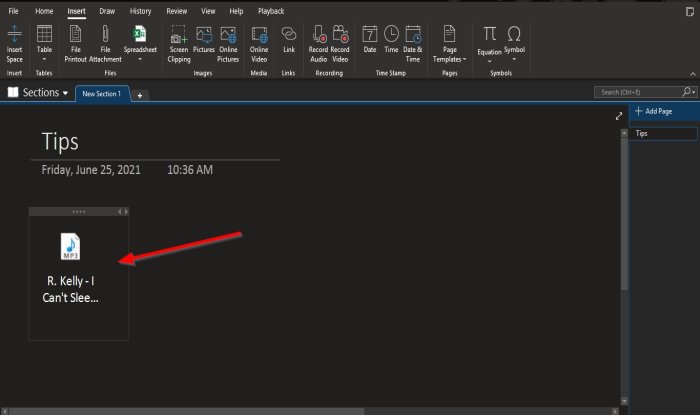Open Page Templates
The height and width of the screenshot is (415, 700).
click(x=450, y=44)
